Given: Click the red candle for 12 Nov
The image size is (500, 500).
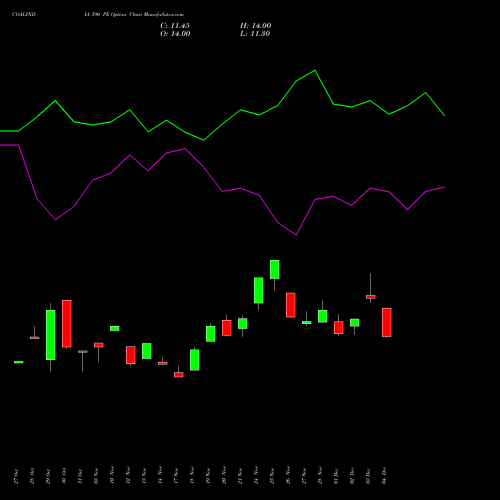Looking at the screenshot, I should tap(131, 355).
